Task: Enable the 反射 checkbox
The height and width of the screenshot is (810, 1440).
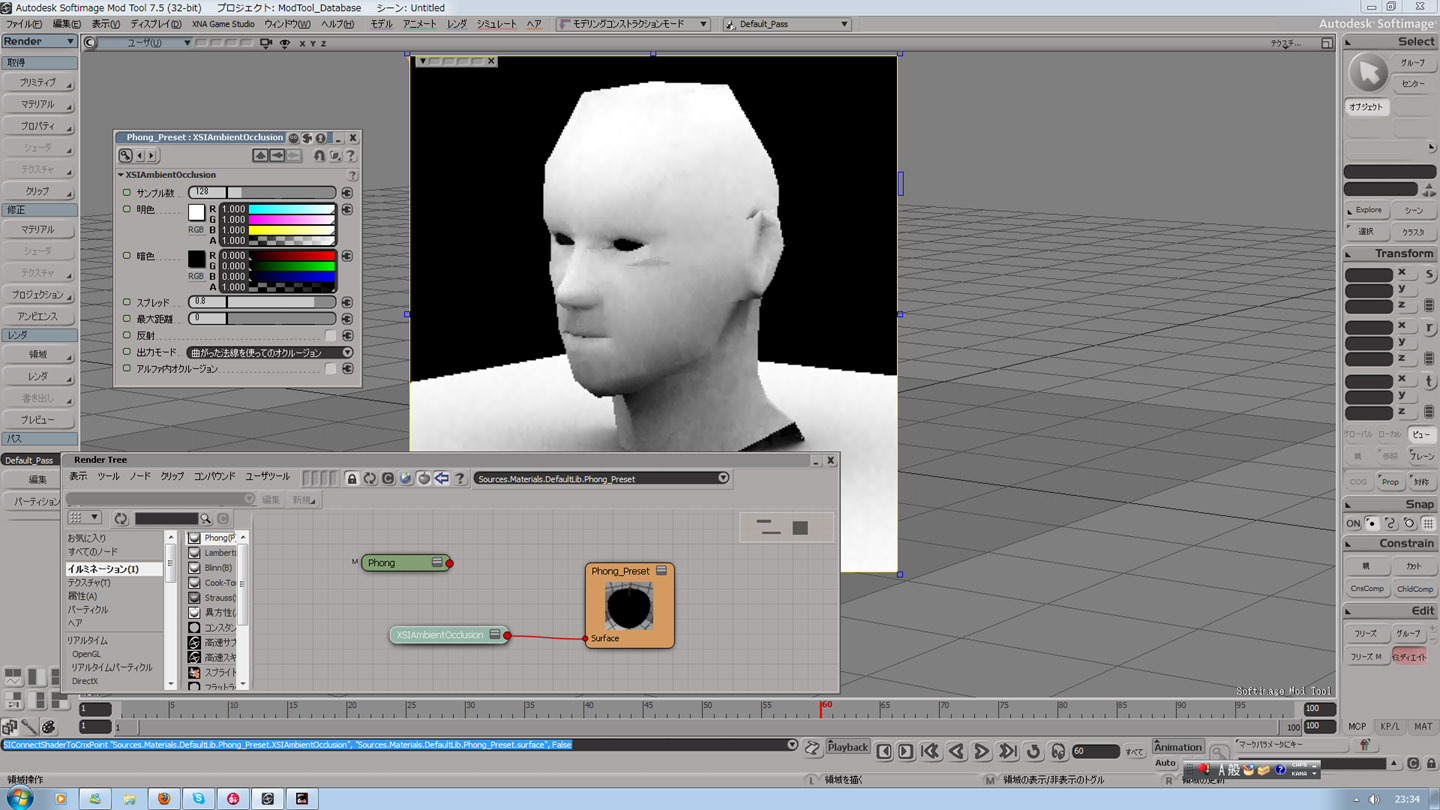Action: [x=331, y=336]
